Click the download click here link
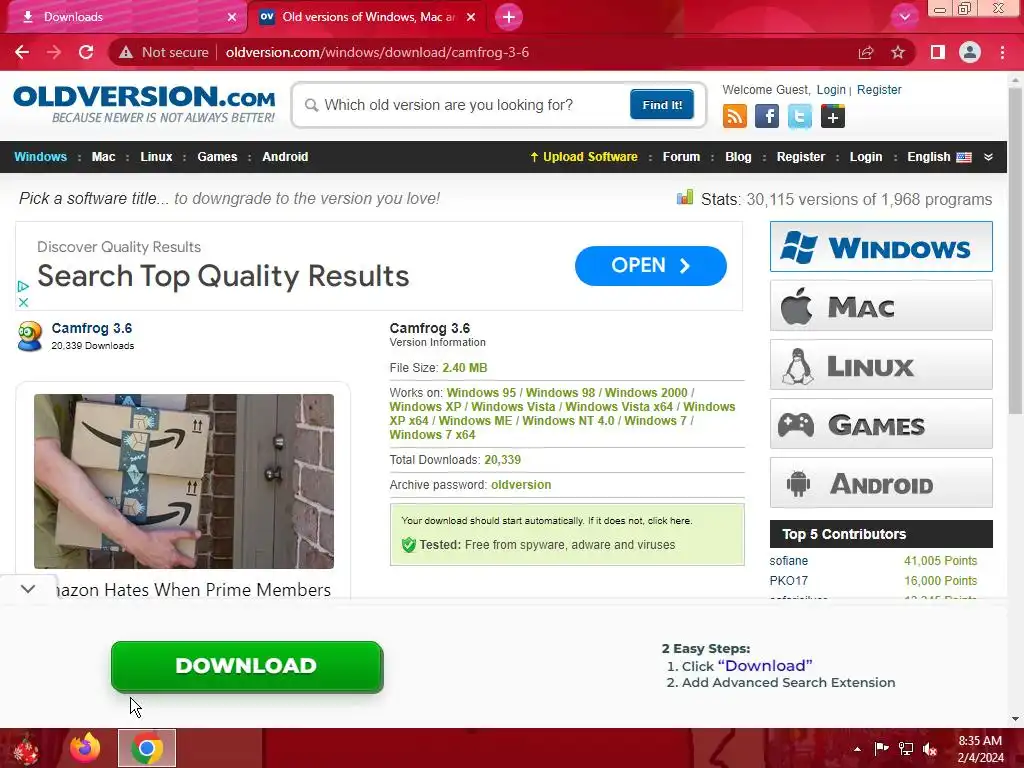This screenshot has height=768, width=1024. (669, 520)
